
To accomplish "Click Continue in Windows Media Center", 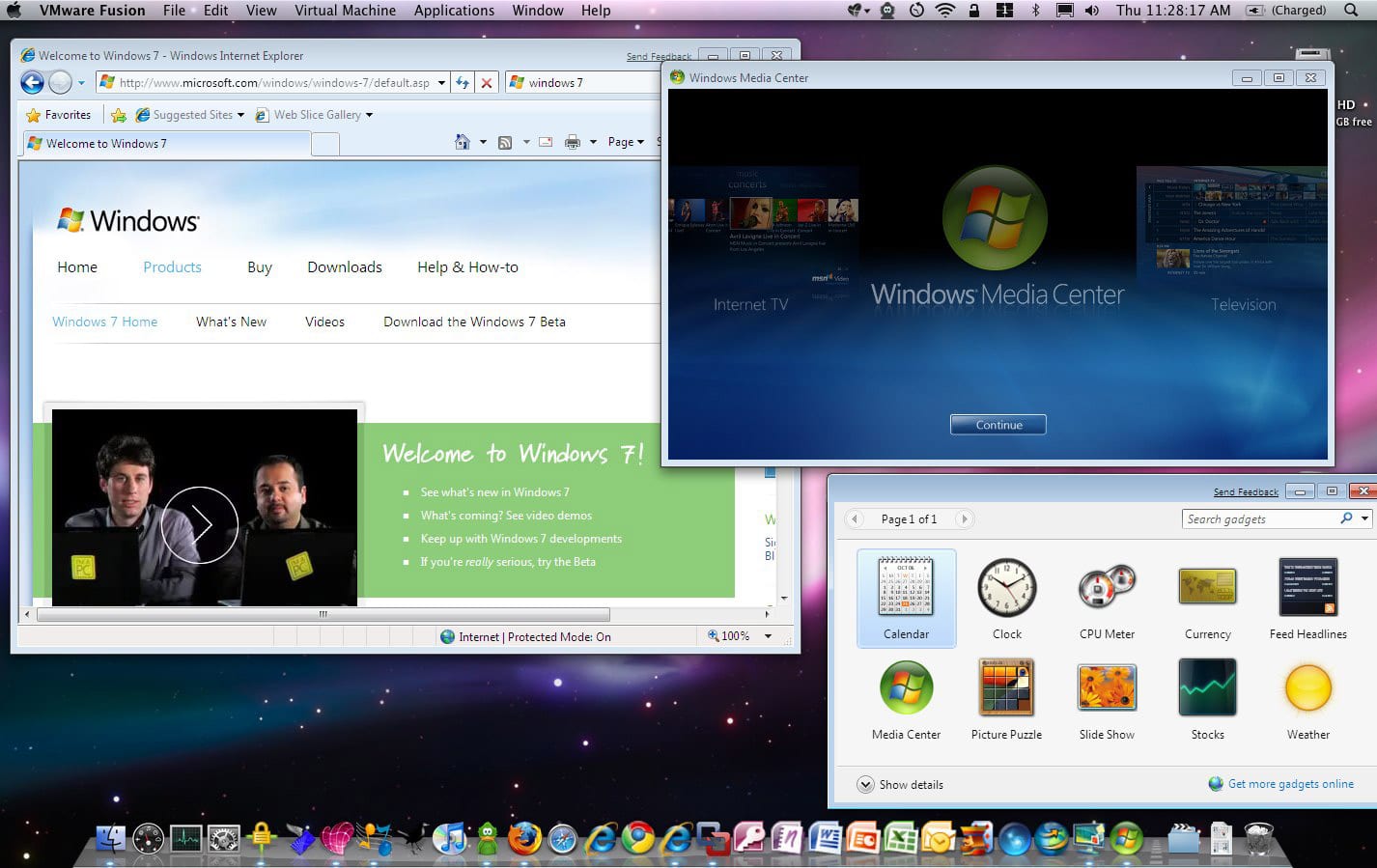I will (998, 425).
